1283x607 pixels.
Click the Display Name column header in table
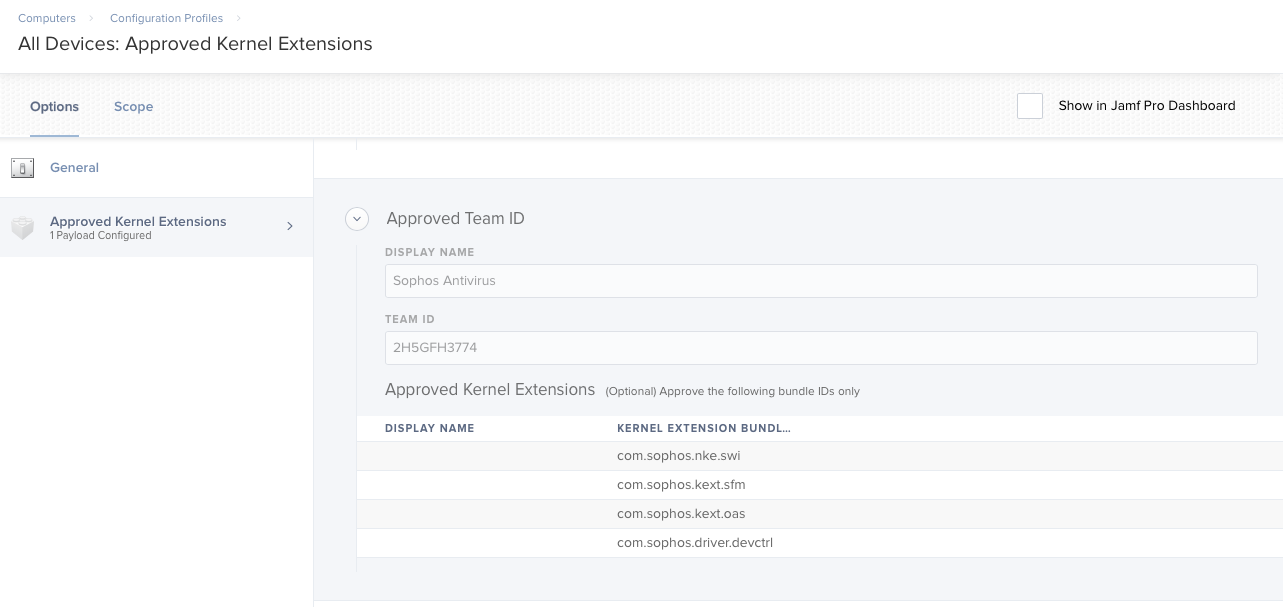pos(430,428)
